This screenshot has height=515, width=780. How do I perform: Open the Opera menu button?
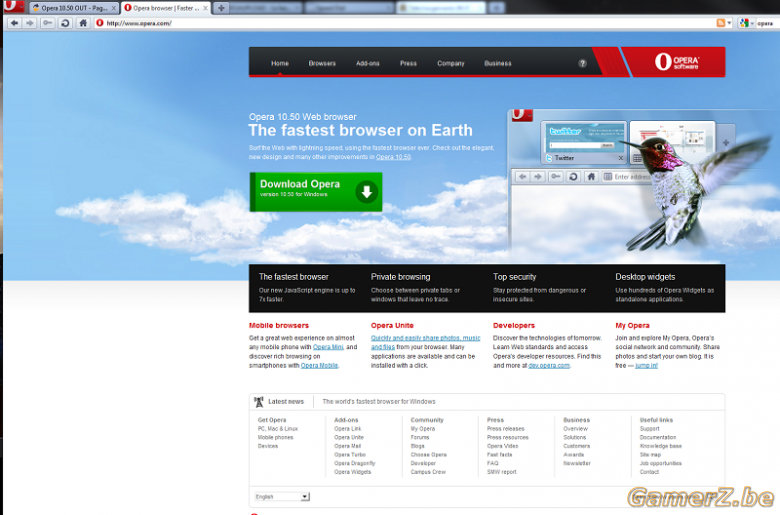[13, 6]
